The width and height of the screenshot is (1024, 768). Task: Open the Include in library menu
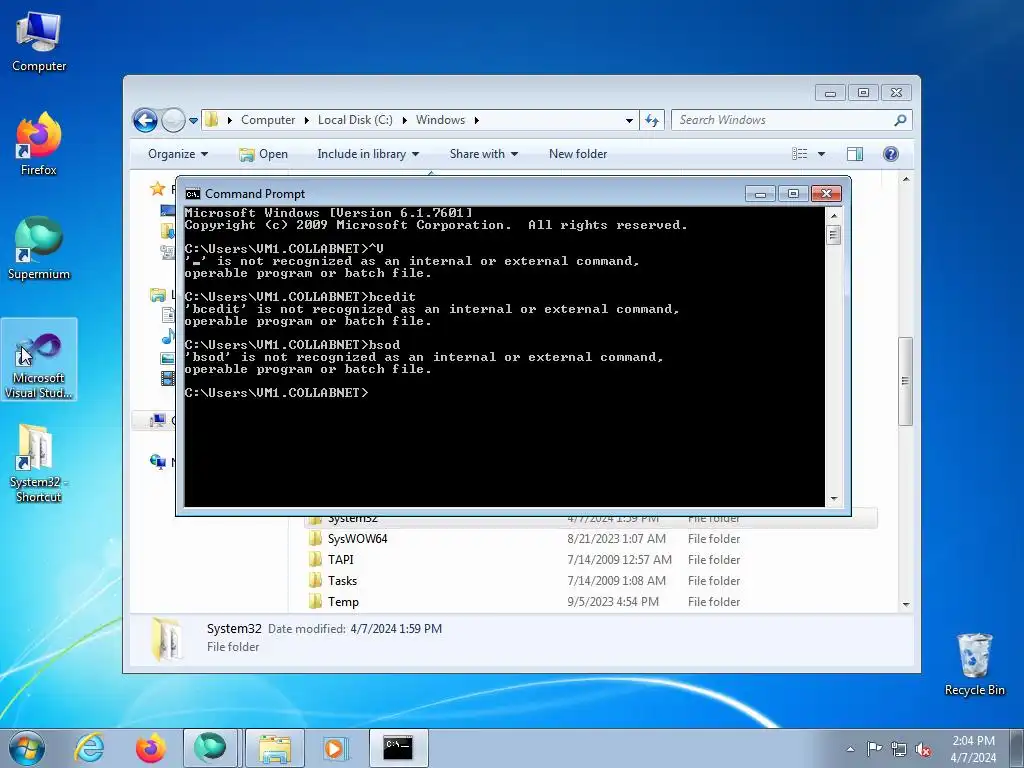(x=368, y=154)
